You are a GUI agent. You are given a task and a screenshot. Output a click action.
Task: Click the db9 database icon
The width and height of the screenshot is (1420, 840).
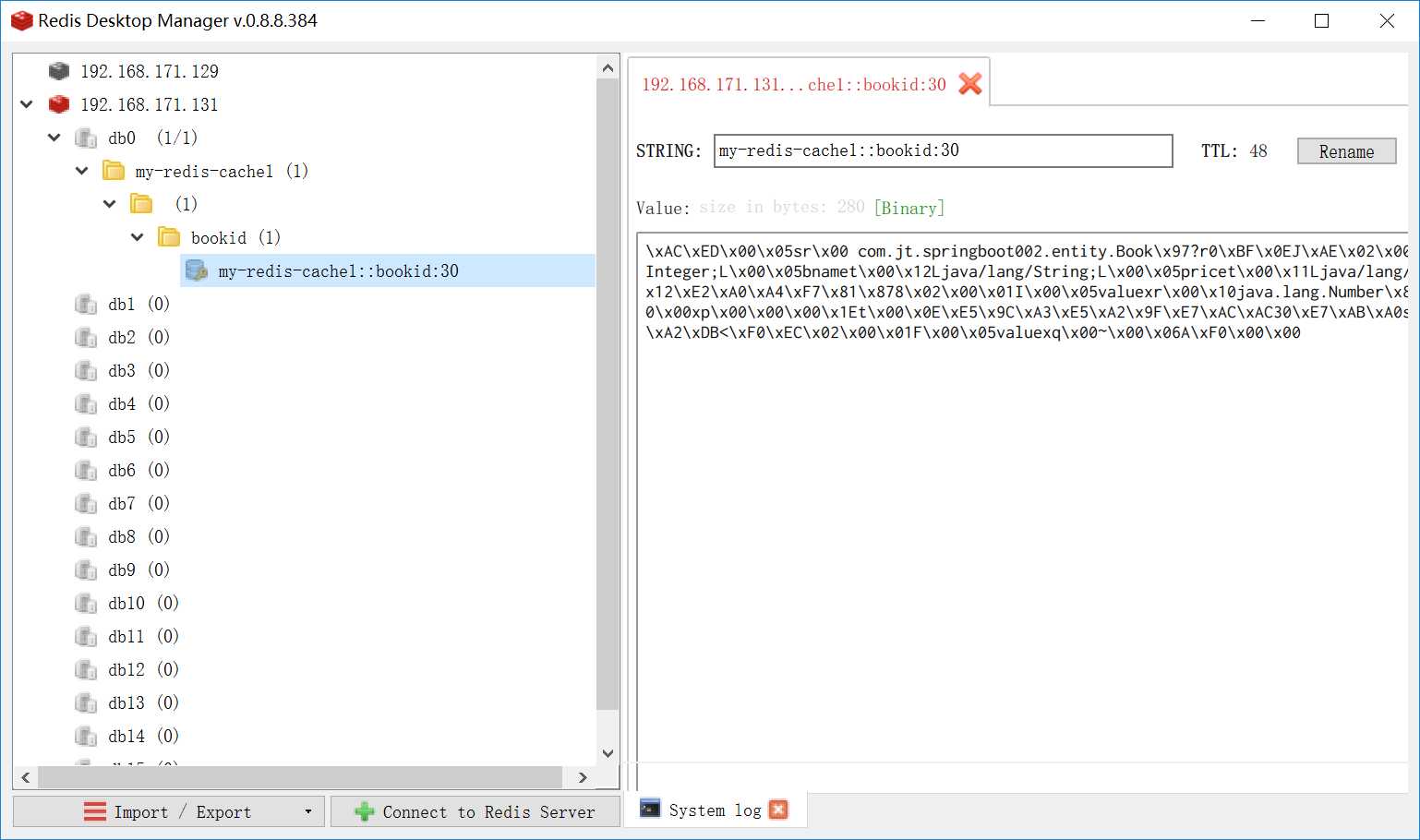(86, 570)
